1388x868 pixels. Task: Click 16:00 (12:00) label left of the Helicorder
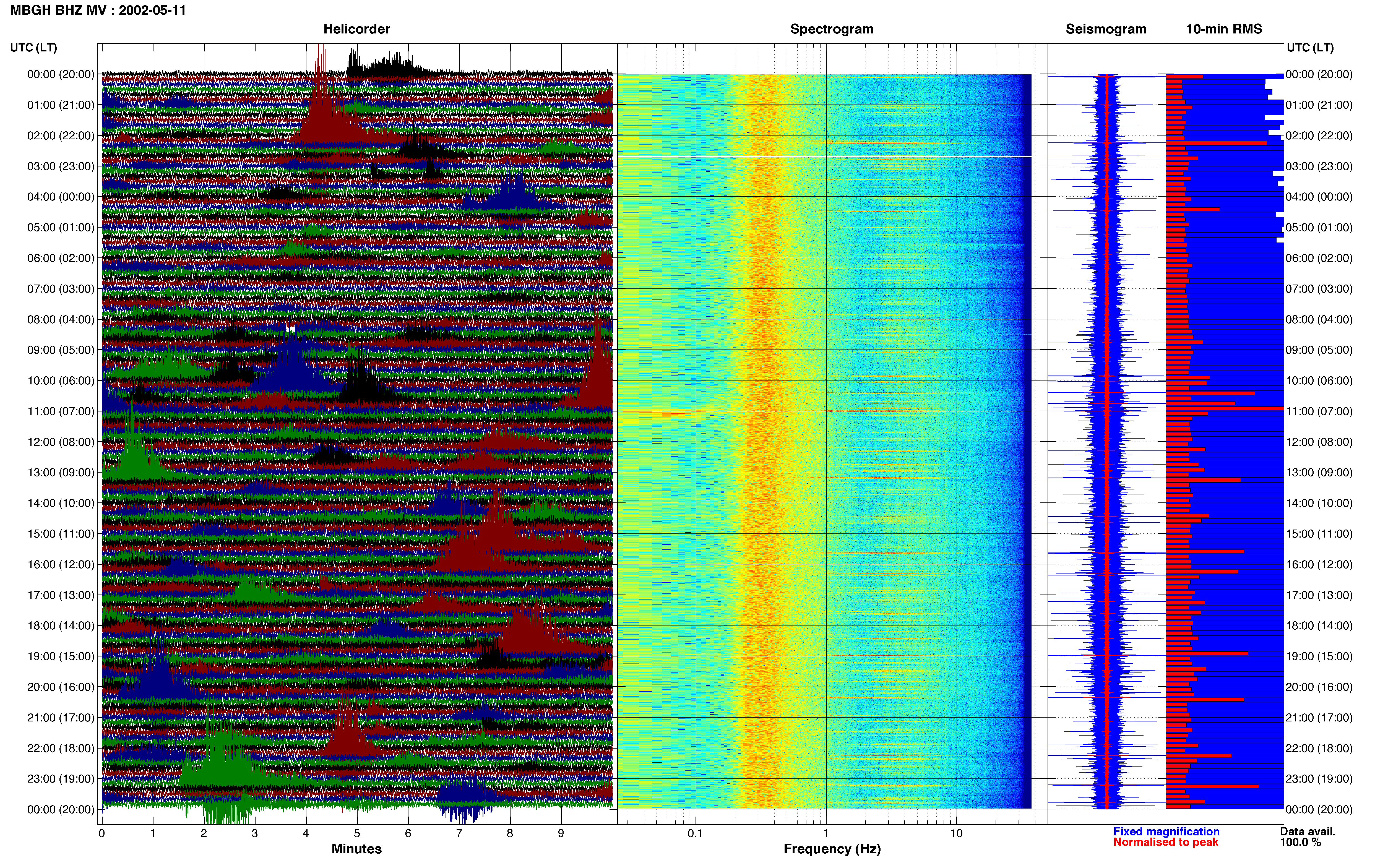61,564
